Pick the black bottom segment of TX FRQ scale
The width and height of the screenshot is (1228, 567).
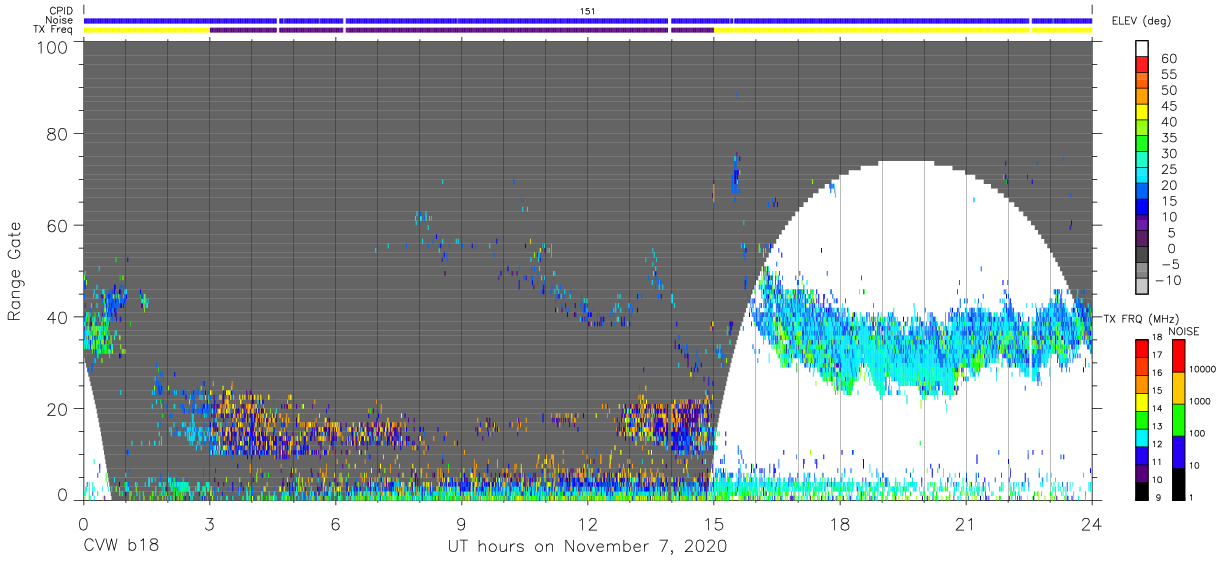(x=1141, y=489)
